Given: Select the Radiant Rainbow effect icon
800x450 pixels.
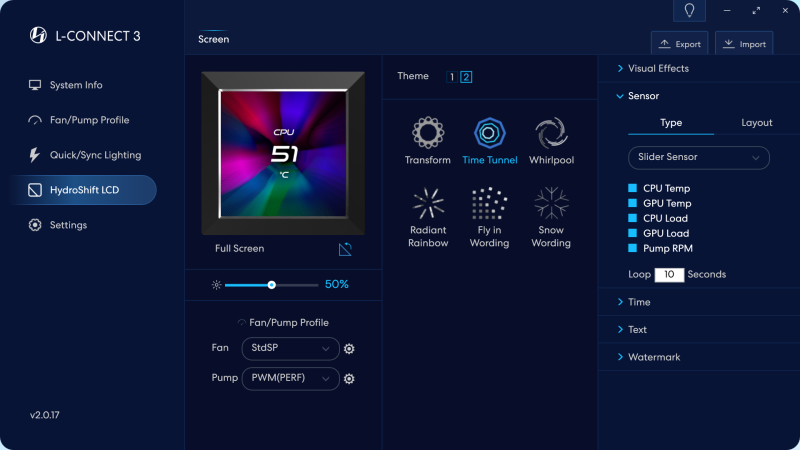Looking at the screenshot, I should [428, 203].
